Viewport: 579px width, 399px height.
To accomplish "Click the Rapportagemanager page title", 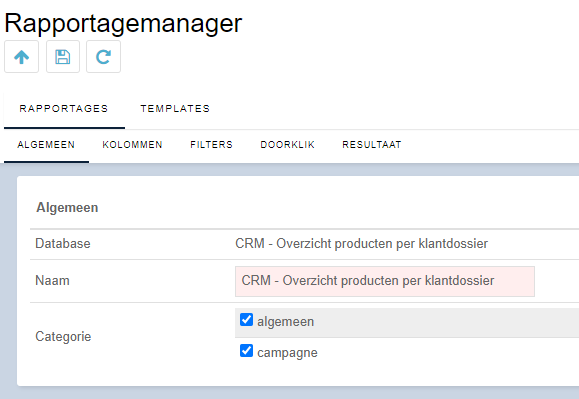I will tap(123, 24).
